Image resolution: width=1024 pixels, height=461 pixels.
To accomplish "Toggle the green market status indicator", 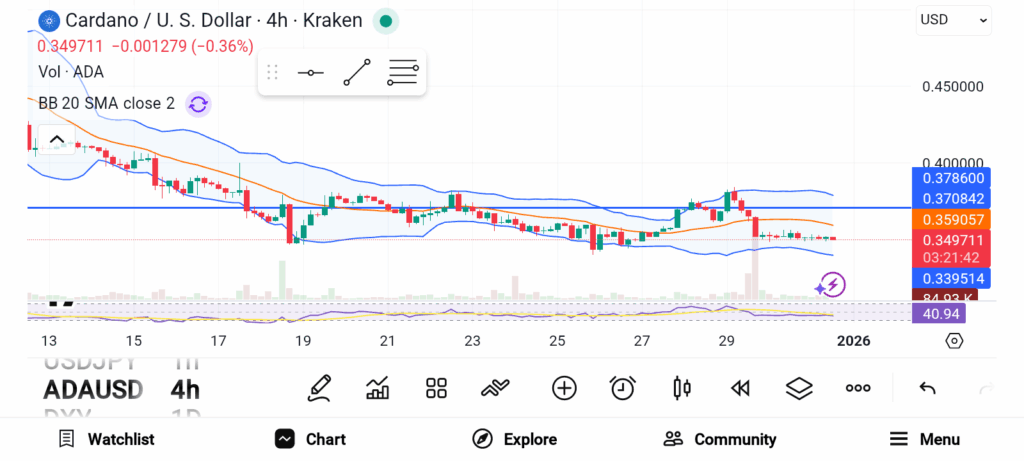I will [386, 20].
